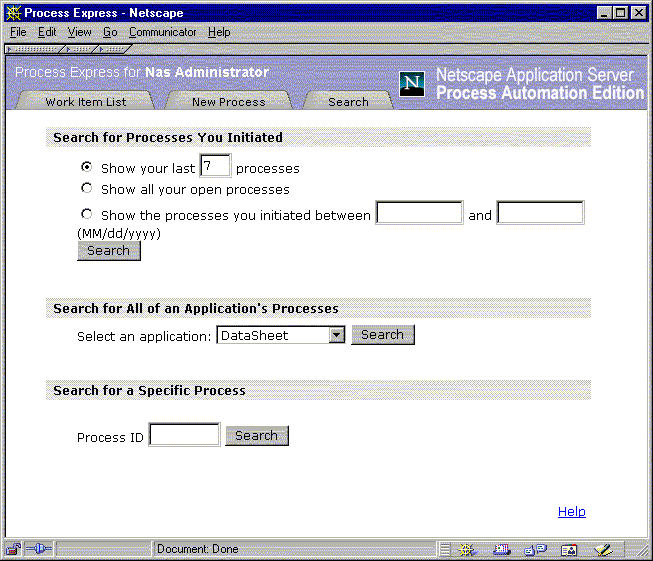653x561 pixels.
Task: Click 'Search for a Specific Process' heading
Action: click(x=150, y=391)
